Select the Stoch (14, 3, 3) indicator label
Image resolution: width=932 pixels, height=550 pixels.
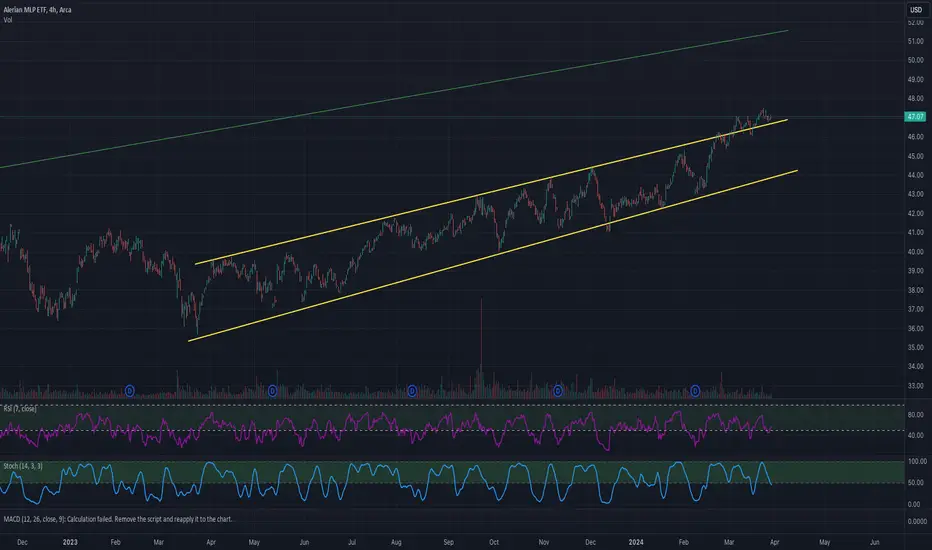coord(23,466)
